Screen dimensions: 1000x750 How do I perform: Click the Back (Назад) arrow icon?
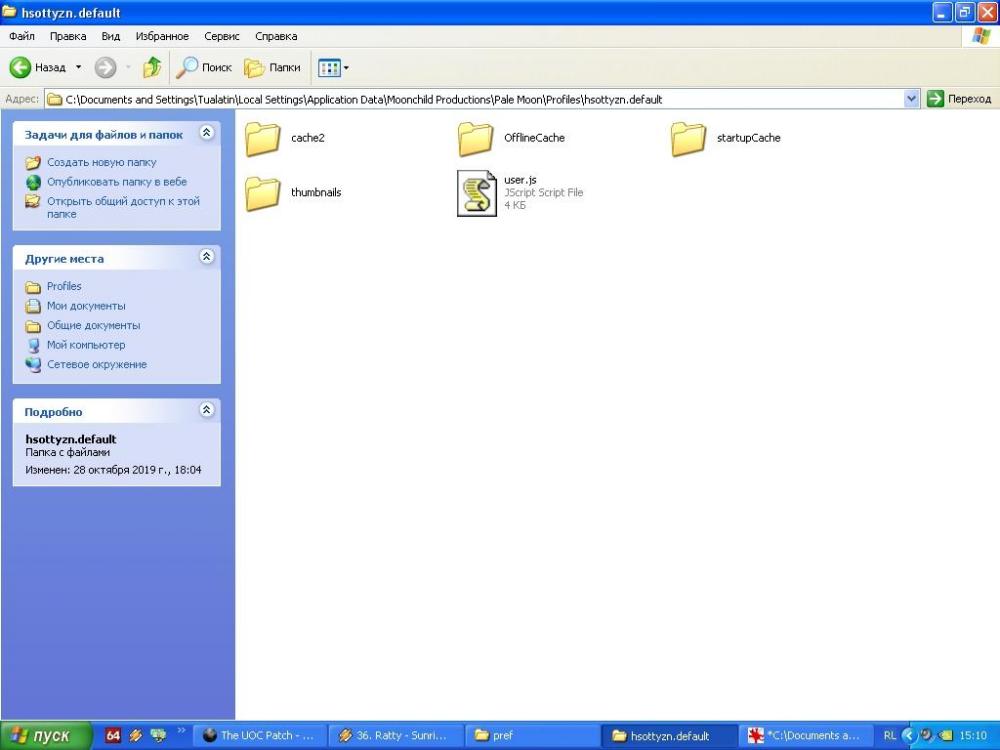click(21, 67)
